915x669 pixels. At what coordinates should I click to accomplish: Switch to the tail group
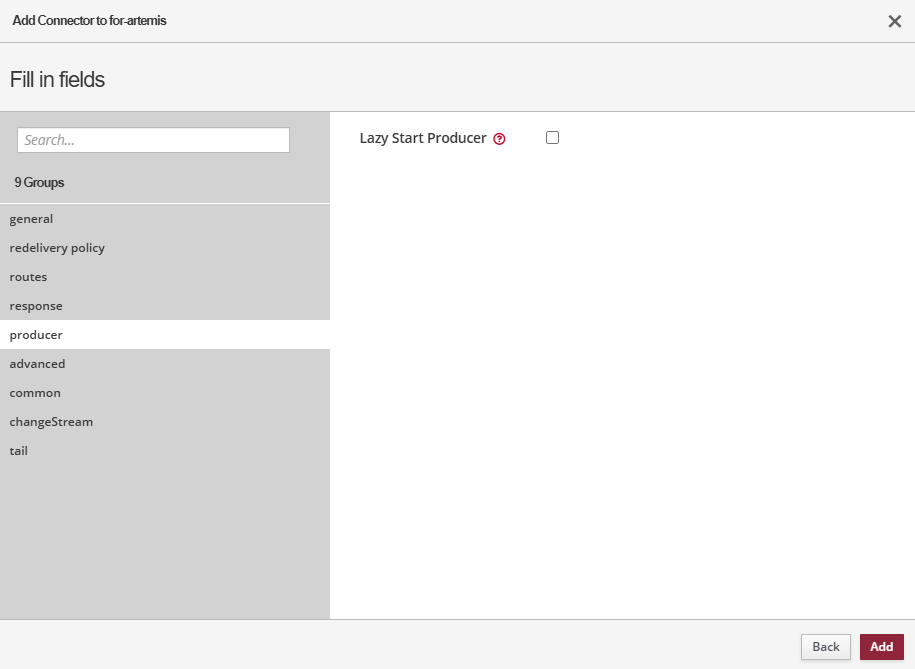(19, 451)
